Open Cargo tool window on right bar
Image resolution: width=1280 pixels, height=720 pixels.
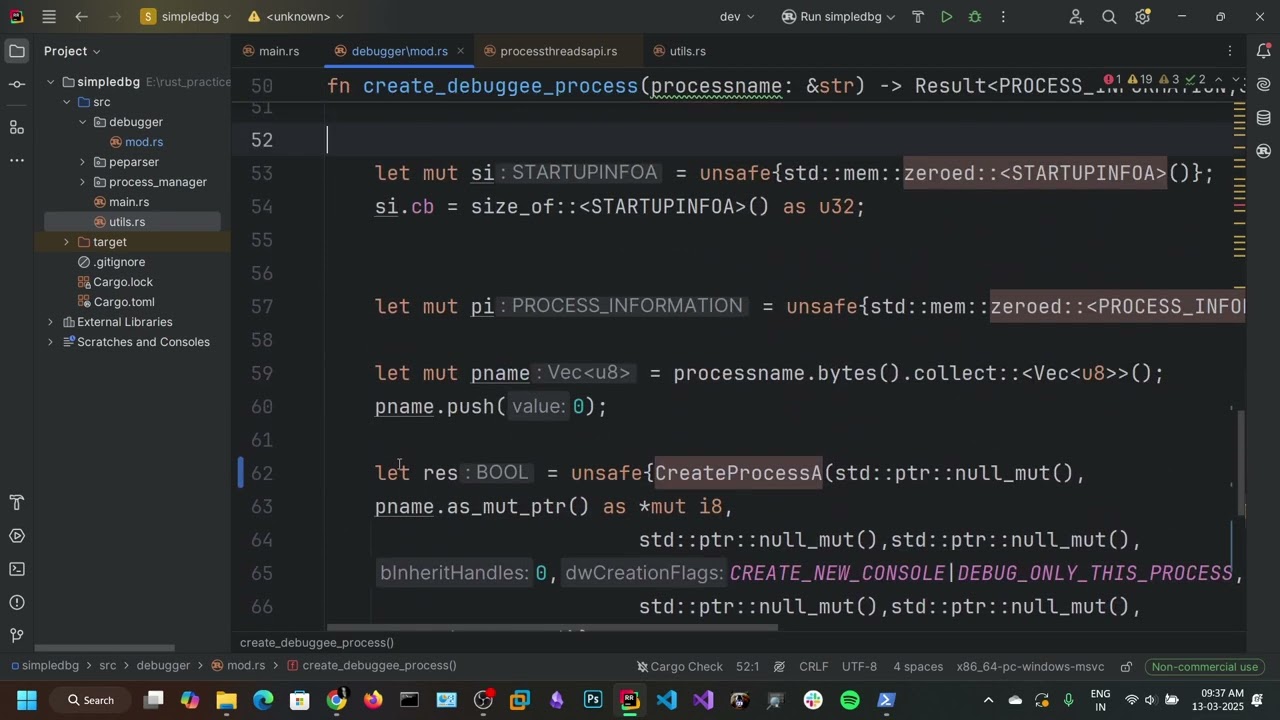(1263, 151)
